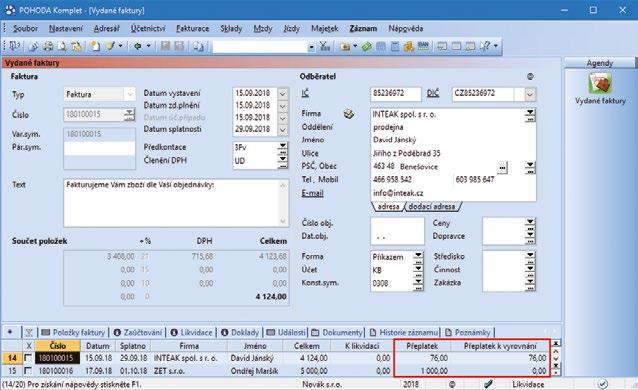Viewport: 638px width, 390px height.
Task: Click the print preview magnifier icon
Action: point(62,46)
